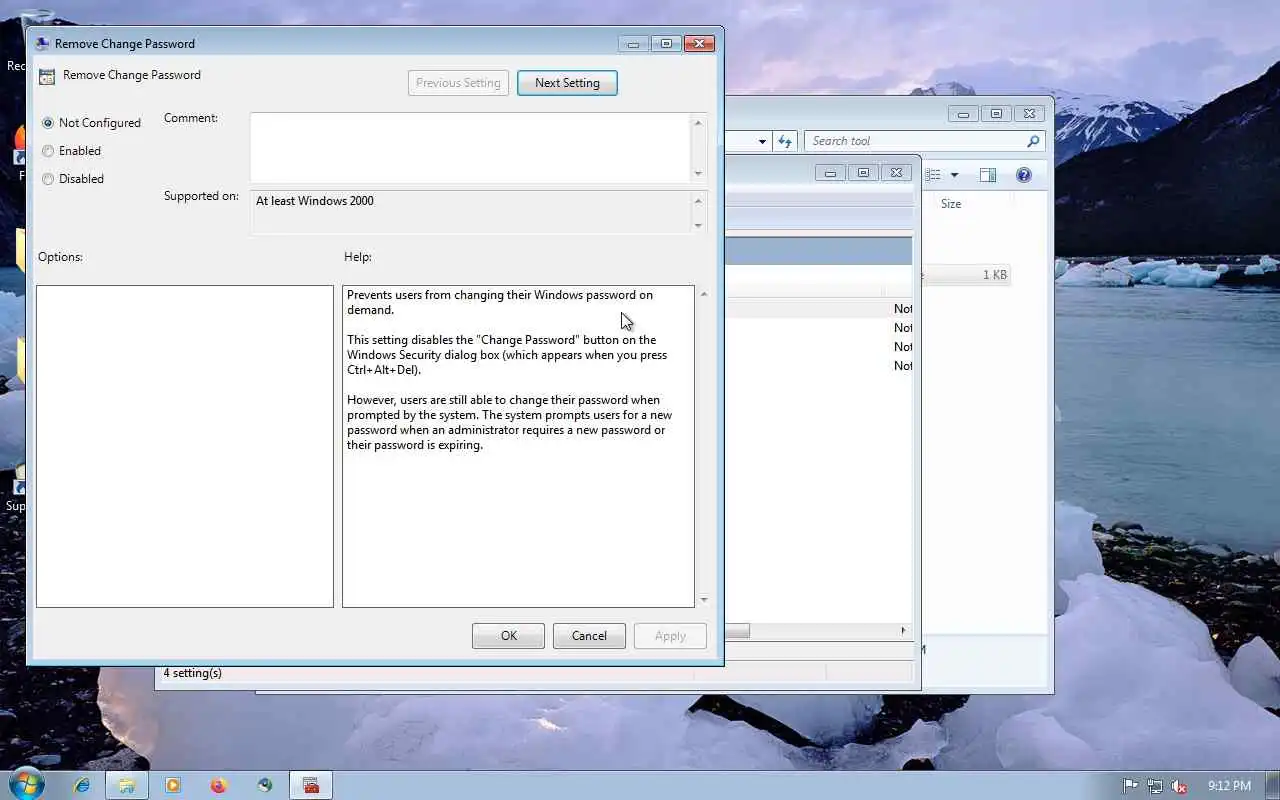Open the Action Center flag in tray

click(1130, 786)
